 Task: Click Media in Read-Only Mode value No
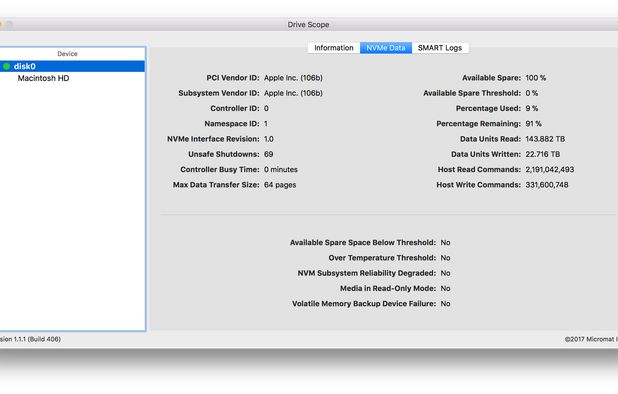[x=445, y=288]
